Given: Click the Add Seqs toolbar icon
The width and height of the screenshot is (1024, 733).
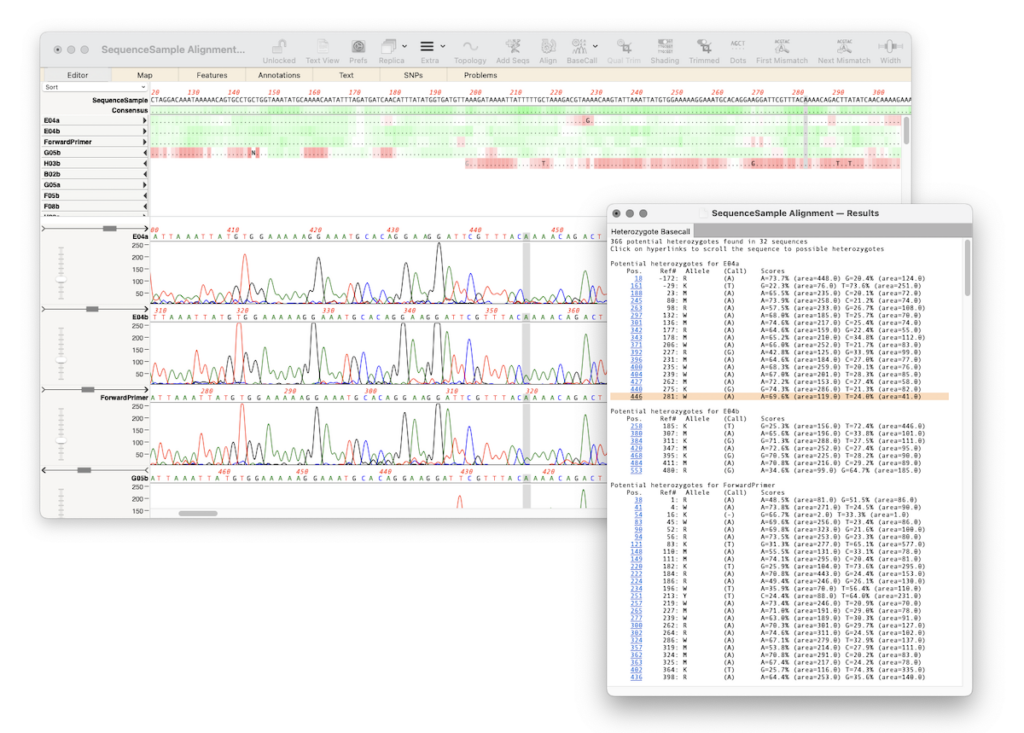Looking at the screenshot, I should click(x=512, y=46).
